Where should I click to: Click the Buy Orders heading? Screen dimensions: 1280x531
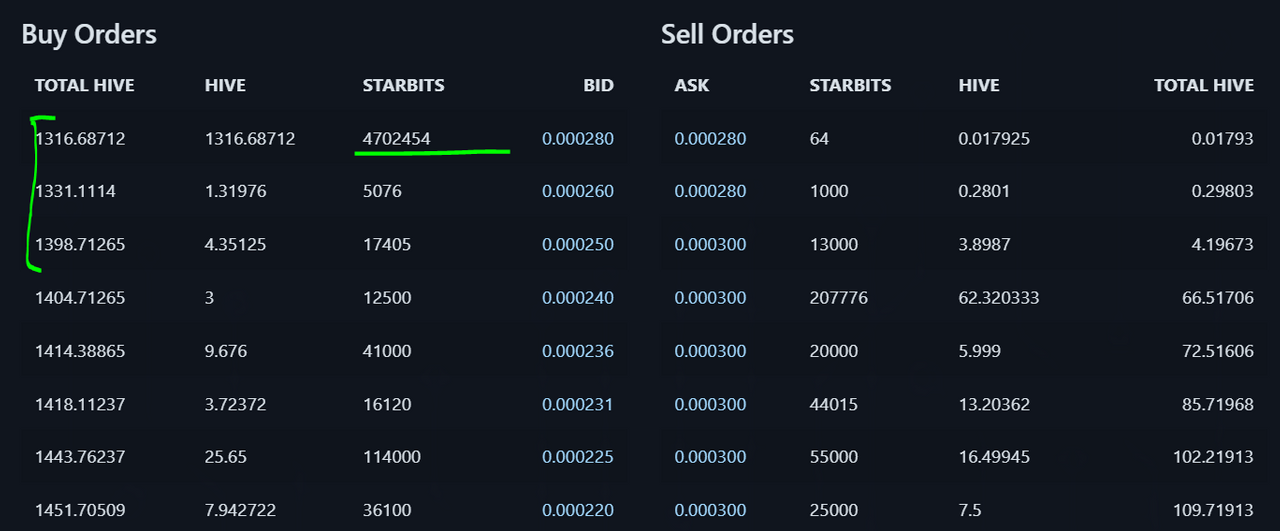pyautogui.click(x=89, y=35)
